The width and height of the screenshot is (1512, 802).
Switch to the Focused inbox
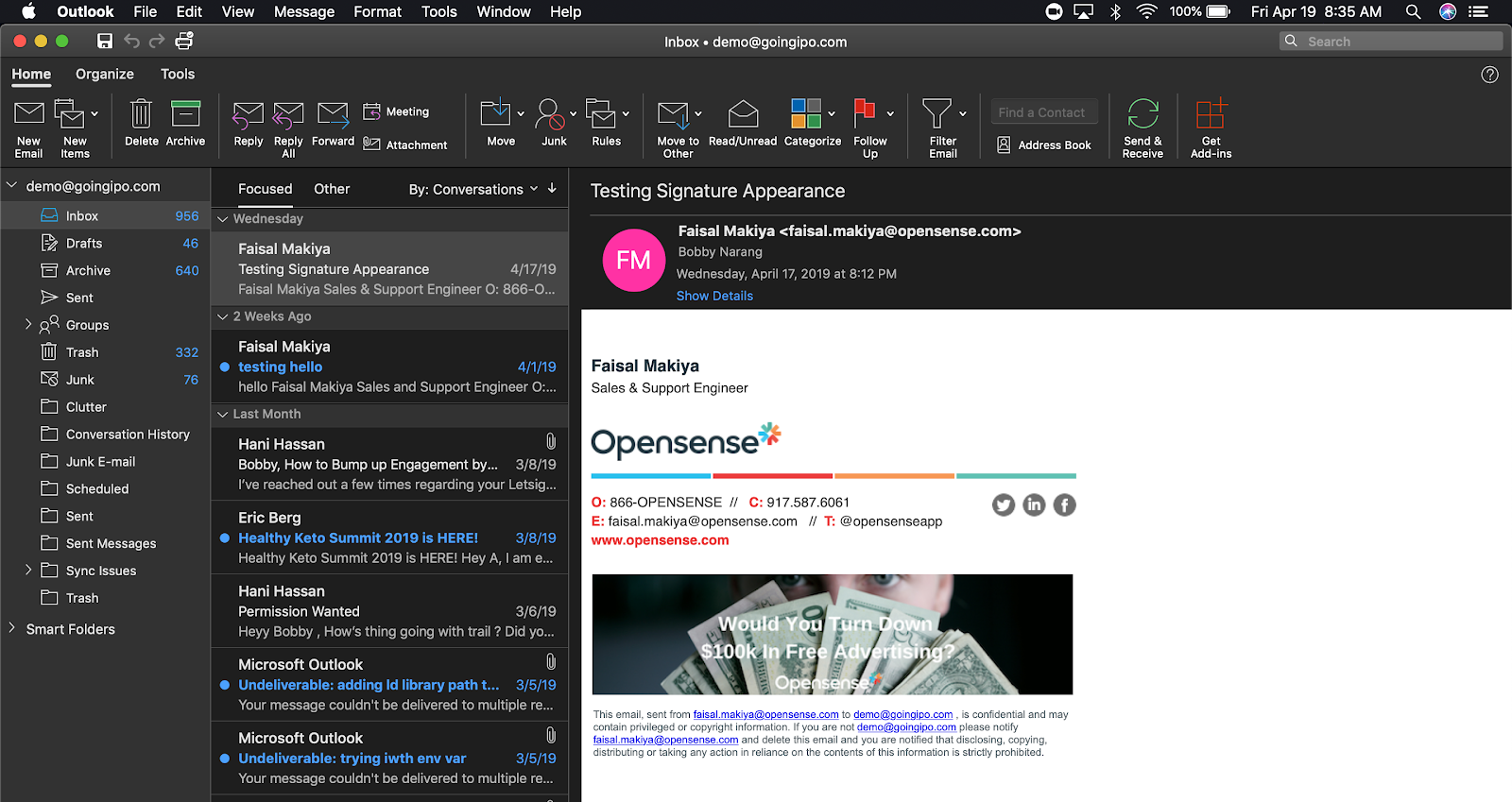[265, 189]
